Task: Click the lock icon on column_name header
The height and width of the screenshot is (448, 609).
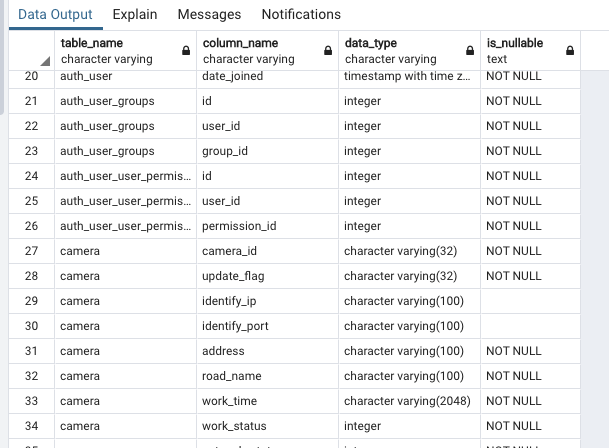Action: pyautogui.click(x=328, y=51)
